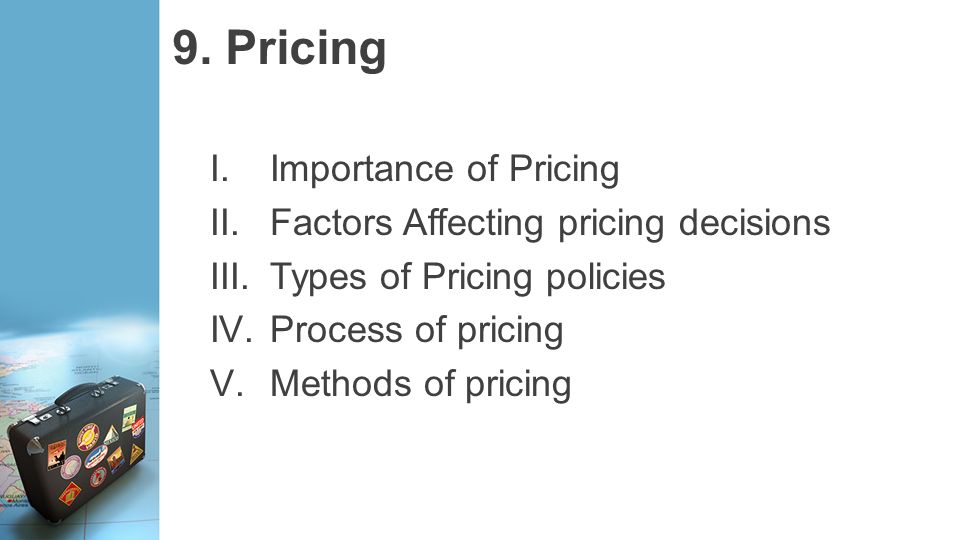
Task: Click Roman numeral IV. list marker
Action: [x=231, y=330]
